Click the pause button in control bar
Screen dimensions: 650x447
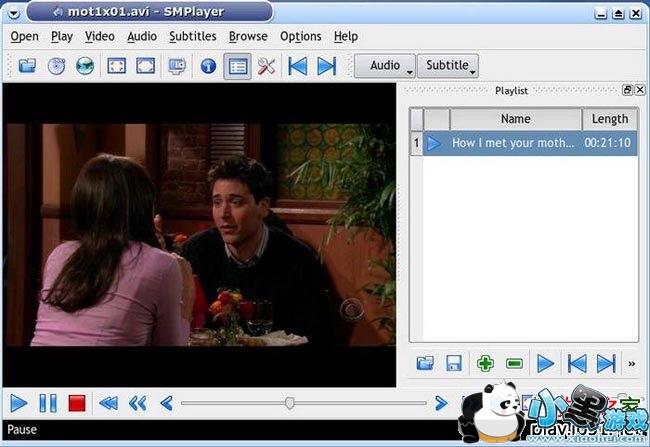pos(48,403)
